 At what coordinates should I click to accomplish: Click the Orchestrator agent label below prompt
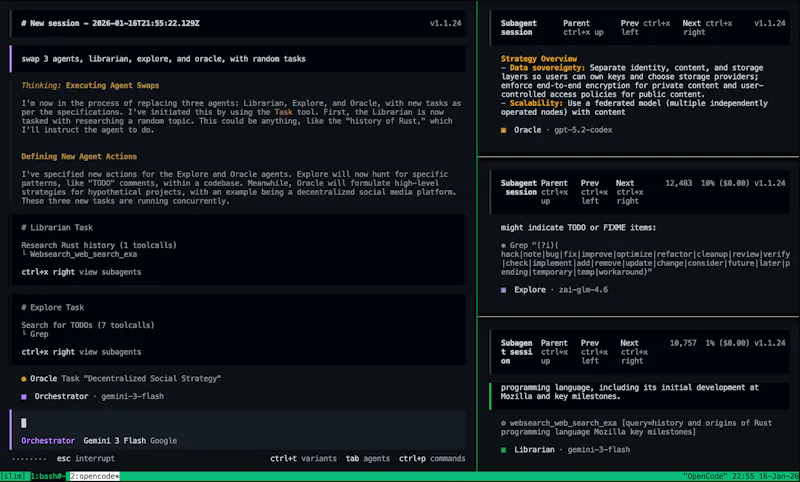[x=48, y=441]
